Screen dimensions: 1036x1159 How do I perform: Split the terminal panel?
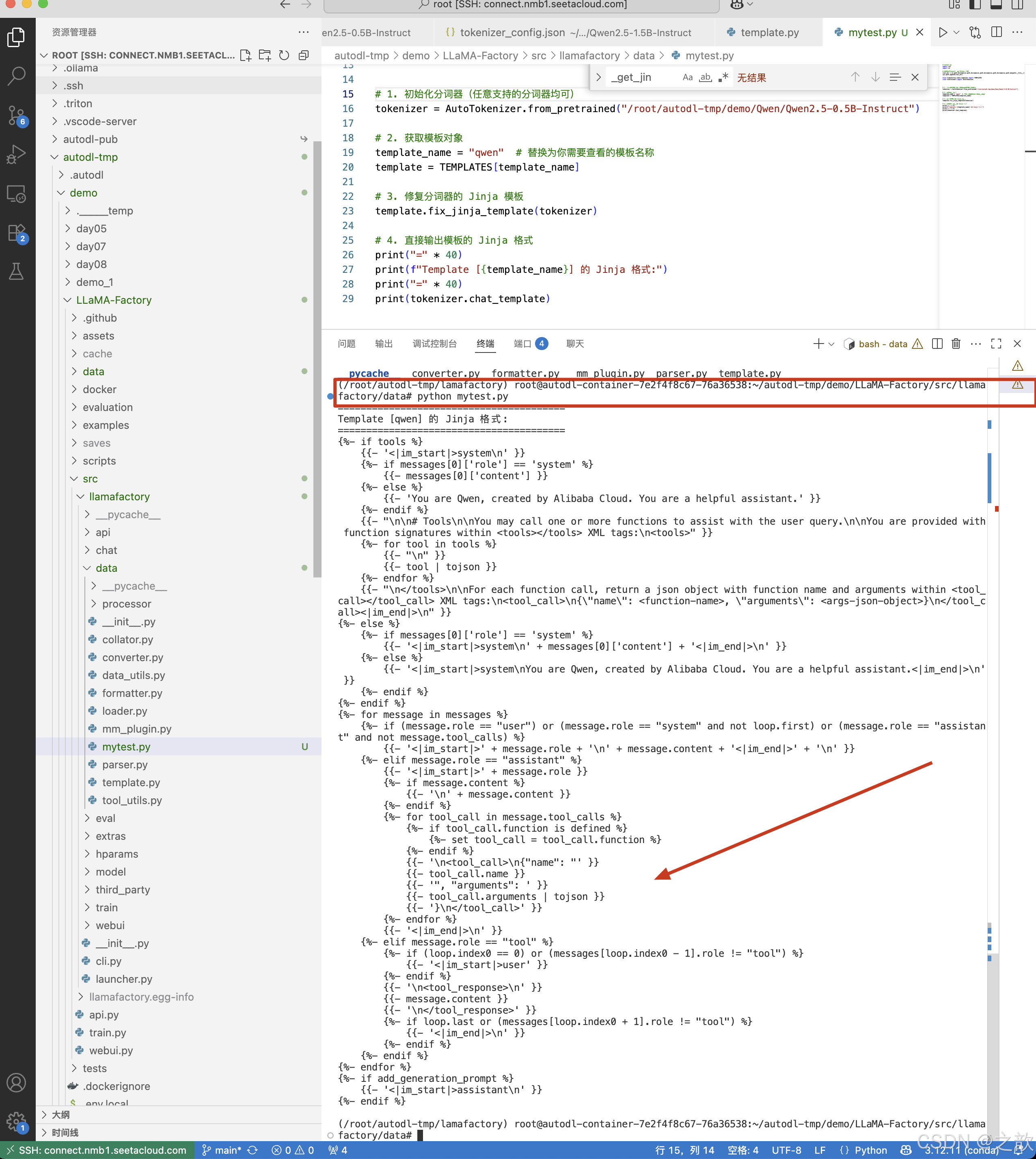pos(937,344)
